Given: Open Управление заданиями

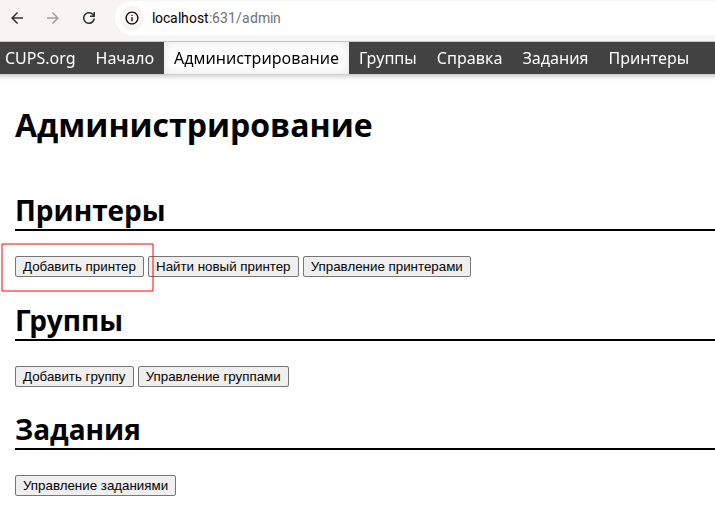Looking at the screenshot, I should tap(95, 485).
